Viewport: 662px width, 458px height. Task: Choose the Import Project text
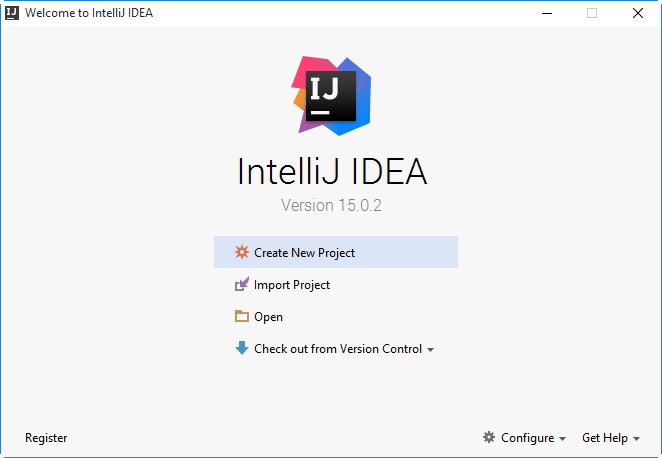[292, 285]
